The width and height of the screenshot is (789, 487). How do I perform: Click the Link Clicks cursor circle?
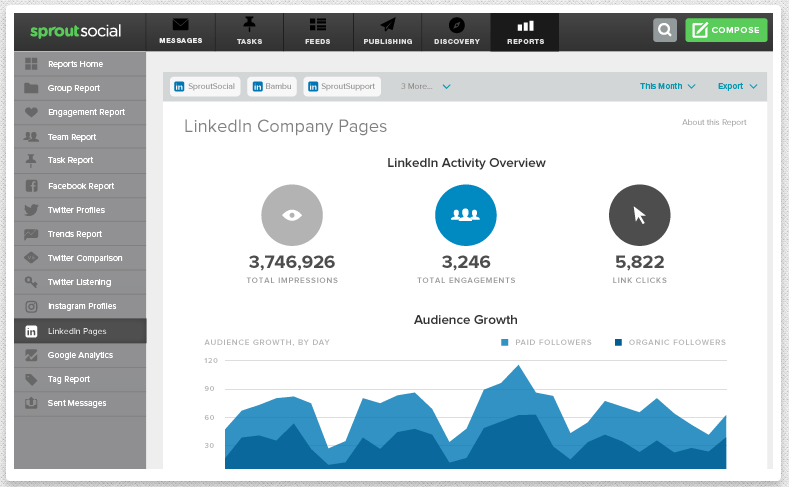640,215
